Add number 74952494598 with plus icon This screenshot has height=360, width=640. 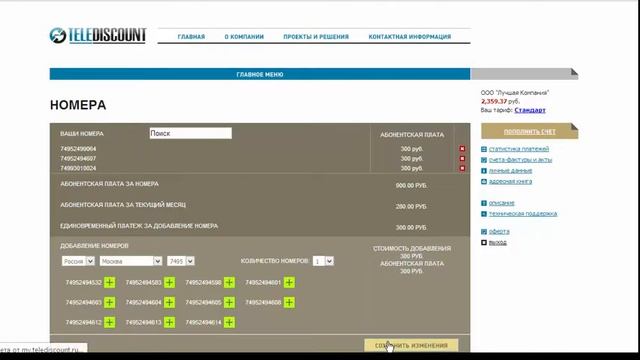pyautogui.click(x=229, y=282)
